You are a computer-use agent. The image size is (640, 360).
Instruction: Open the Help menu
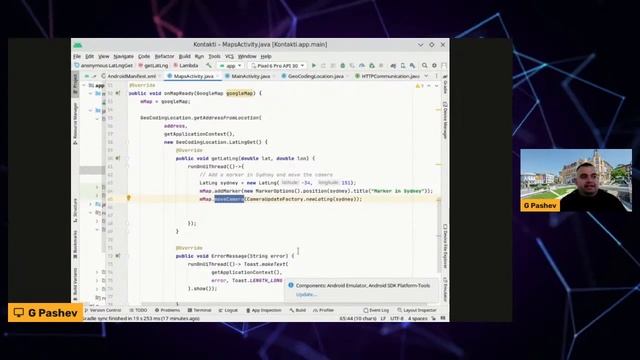(266, 56)
